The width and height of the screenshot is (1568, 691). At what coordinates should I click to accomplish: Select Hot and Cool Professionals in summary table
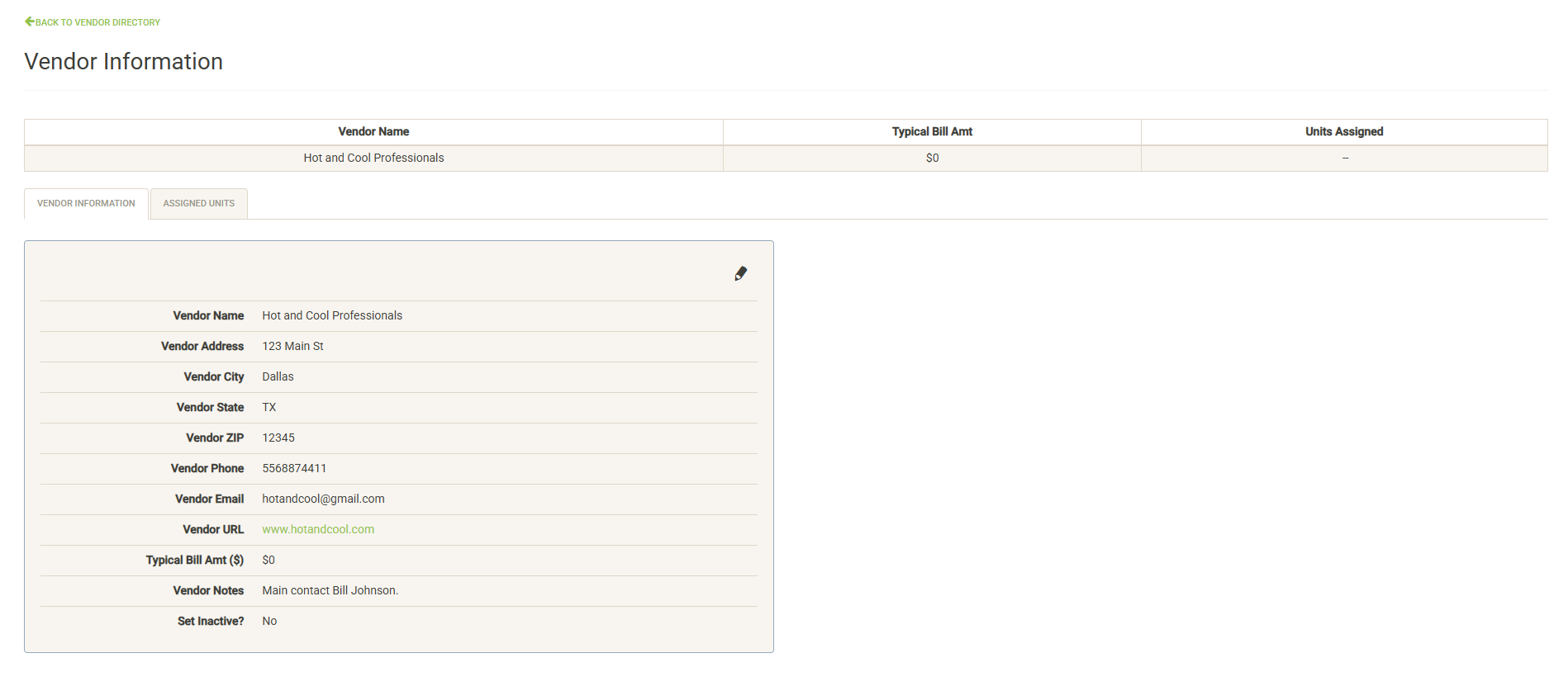point(373,159)
